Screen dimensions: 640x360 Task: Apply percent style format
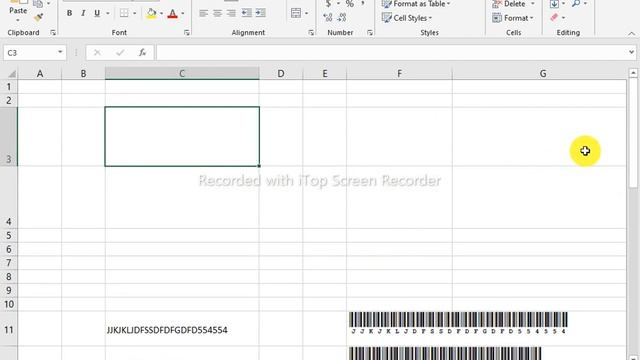[x=349, y=4]
